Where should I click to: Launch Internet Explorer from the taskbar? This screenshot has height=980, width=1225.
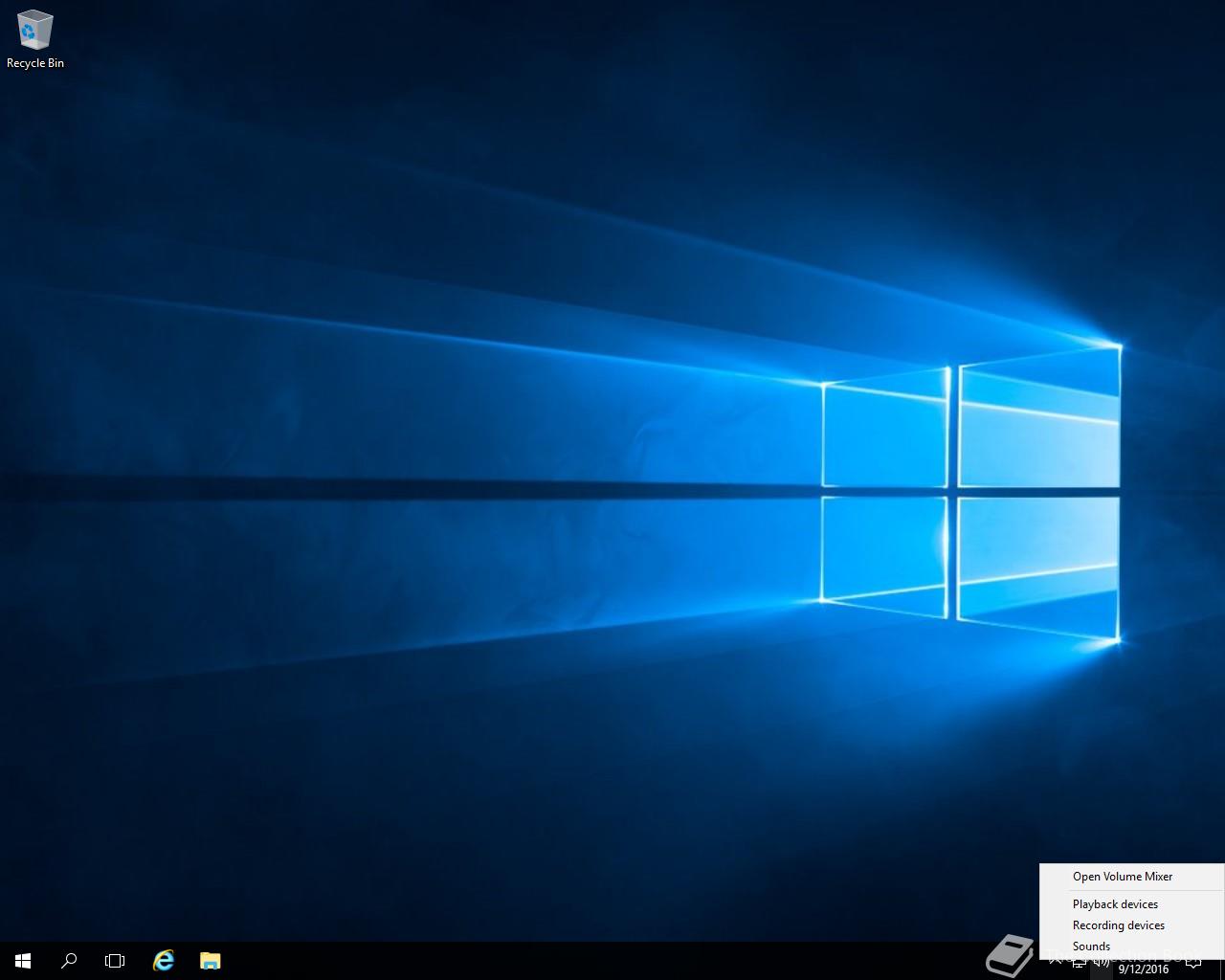(164, 961)
